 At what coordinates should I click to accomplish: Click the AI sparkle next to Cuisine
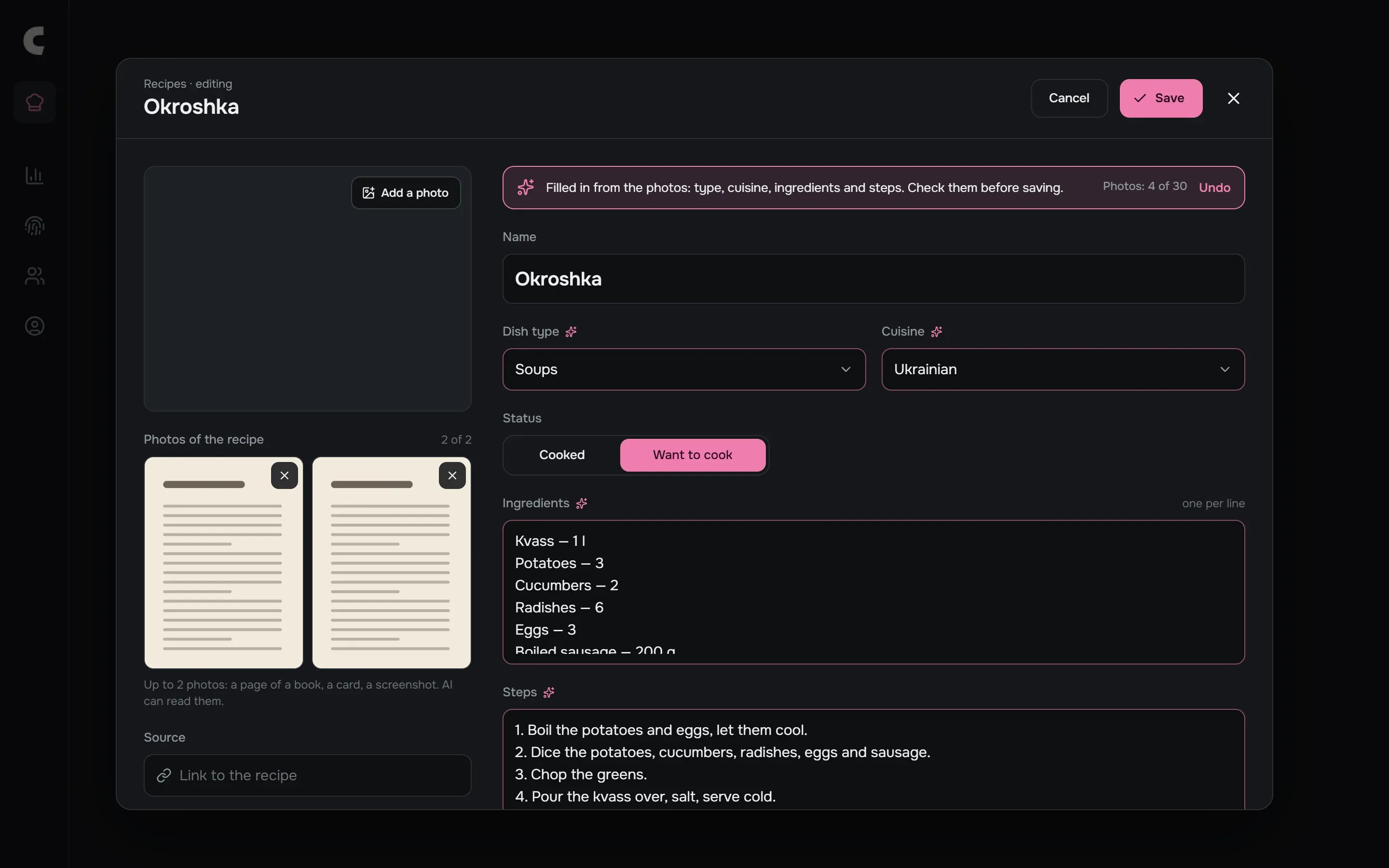coord(937,332)
